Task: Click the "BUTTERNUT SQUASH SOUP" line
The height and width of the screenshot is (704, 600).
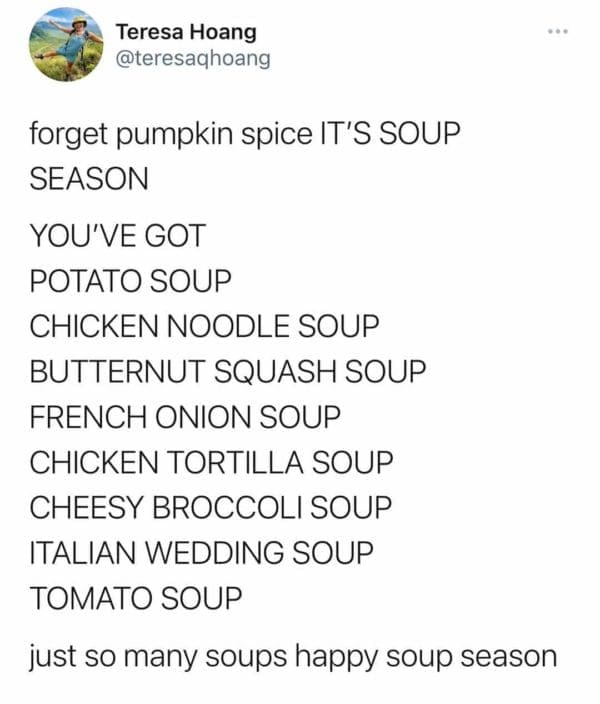Action: (228, 371)
